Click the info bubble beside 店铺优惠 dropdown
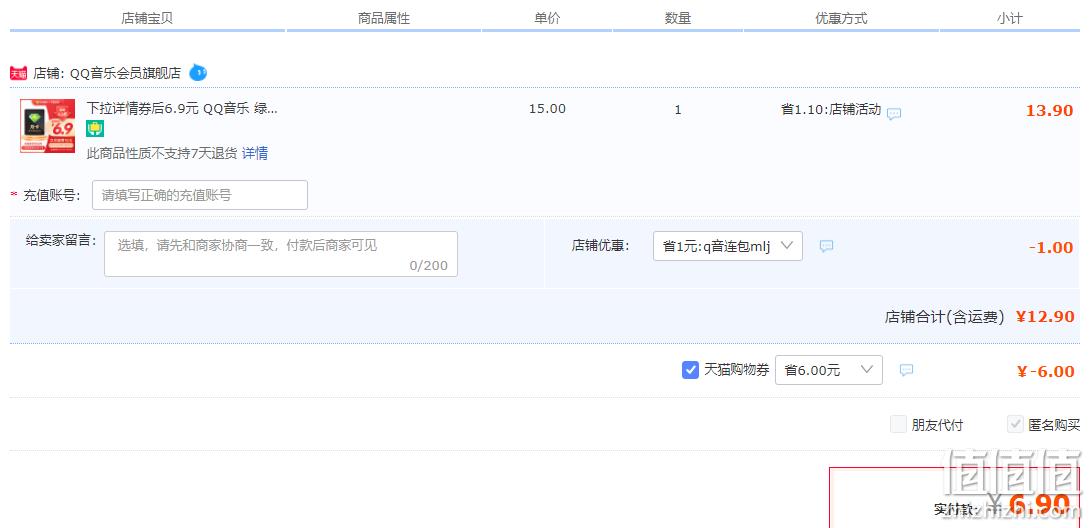 (x=826, y=246)
